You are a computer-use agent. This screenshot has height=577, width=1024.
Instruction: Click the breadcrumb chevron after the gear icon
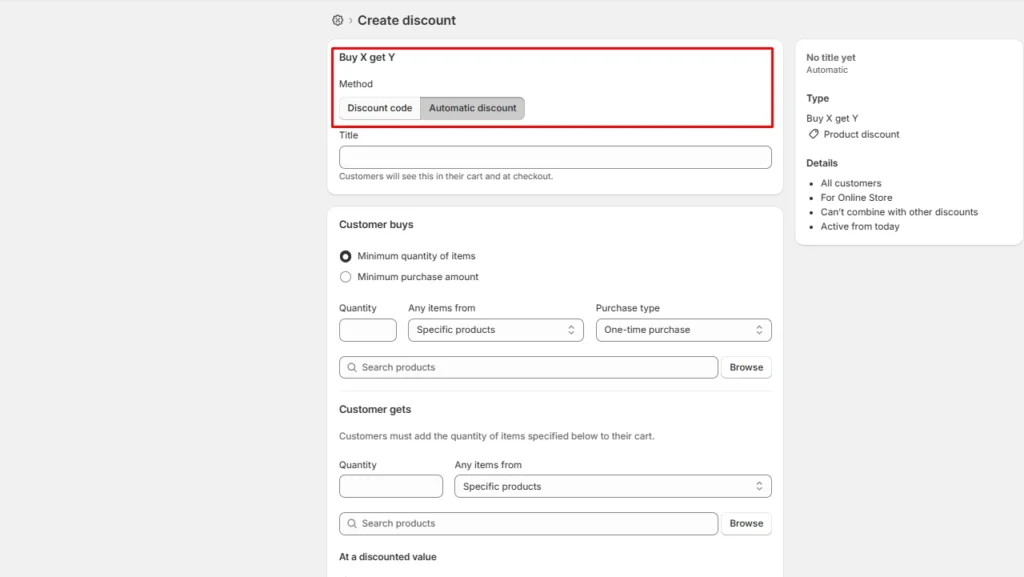[351, 20]
